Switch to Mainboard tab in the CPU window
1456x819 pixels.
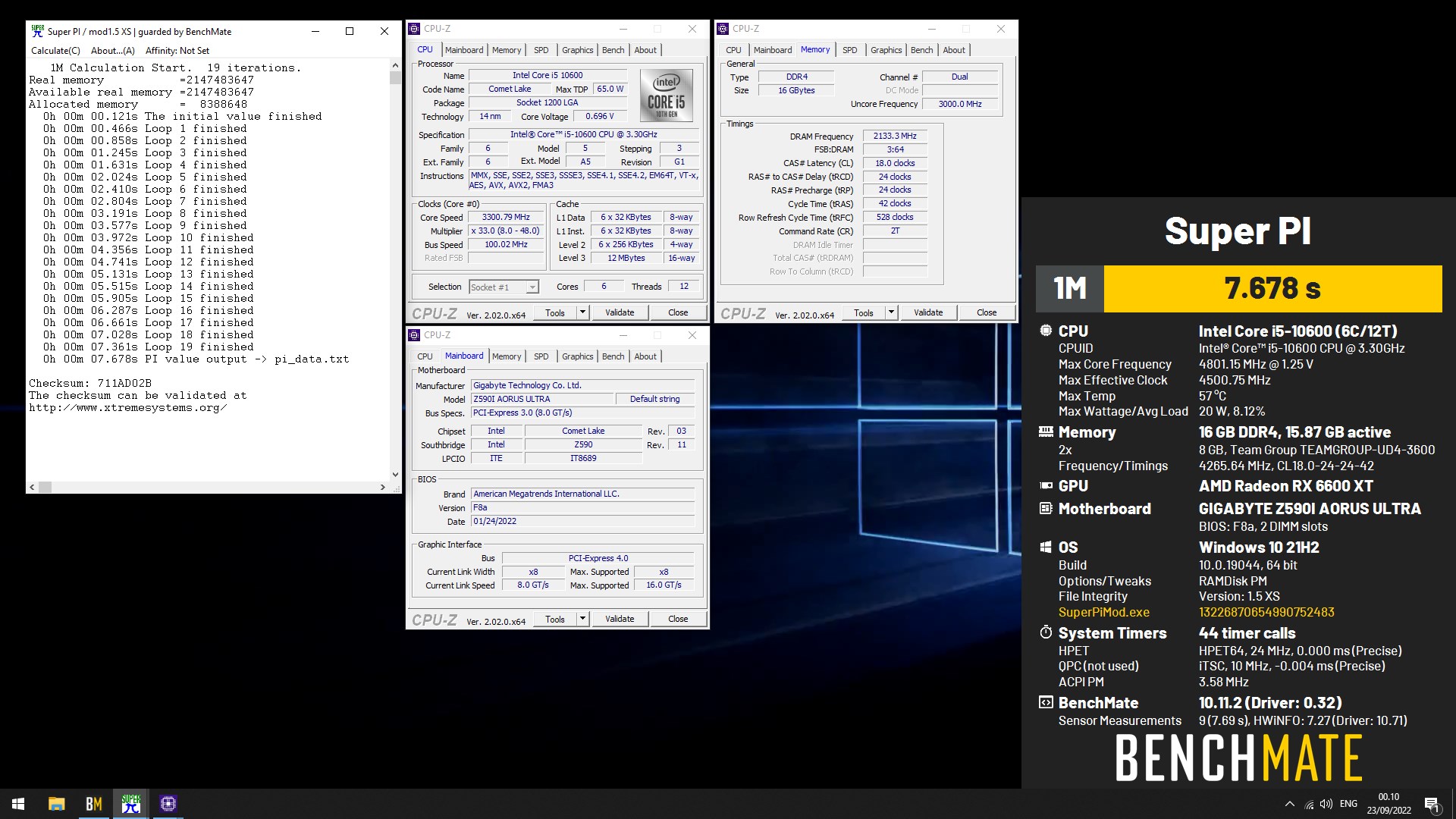[464, 50]
